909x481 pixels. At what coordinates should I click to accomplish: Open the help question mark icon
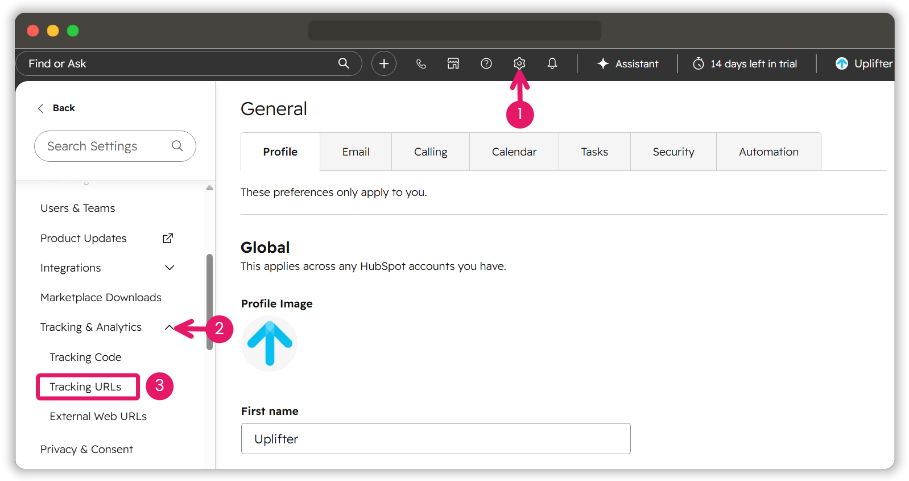[x=486, y=64]
